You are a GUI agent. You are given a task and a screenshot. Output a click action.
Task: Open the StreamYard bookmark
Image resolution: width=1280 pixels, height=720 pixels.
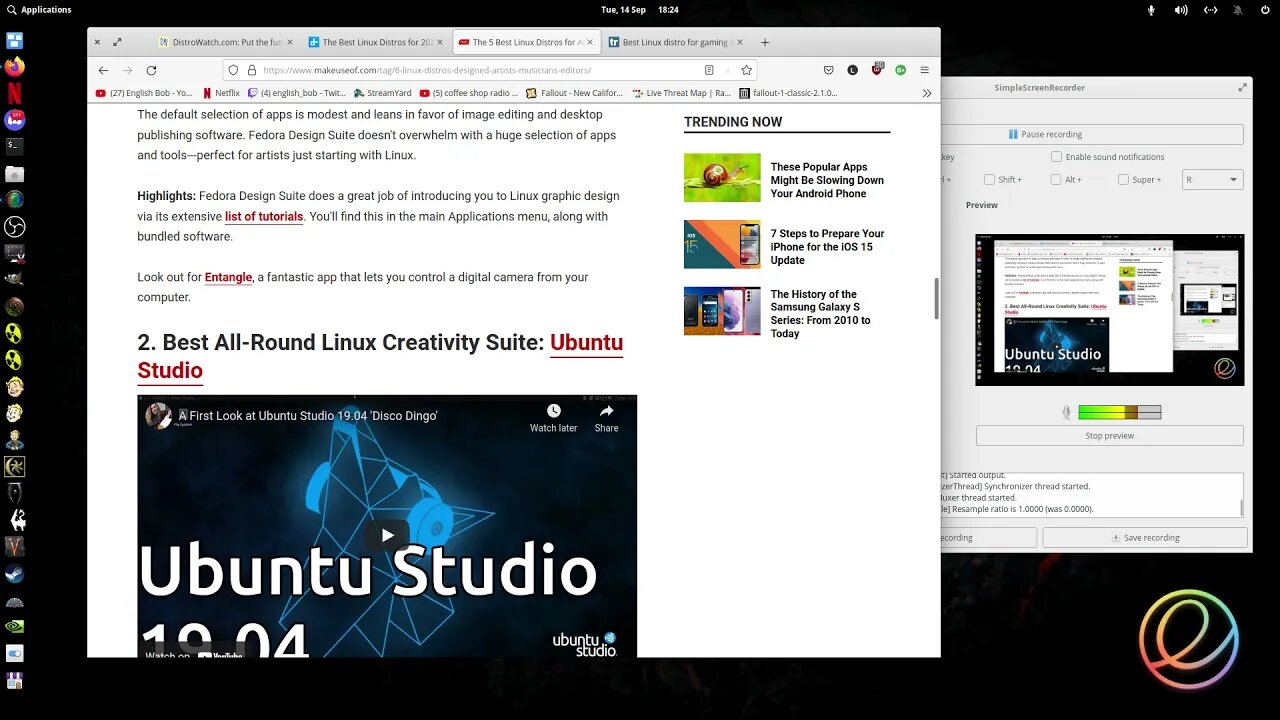point(383,93)
